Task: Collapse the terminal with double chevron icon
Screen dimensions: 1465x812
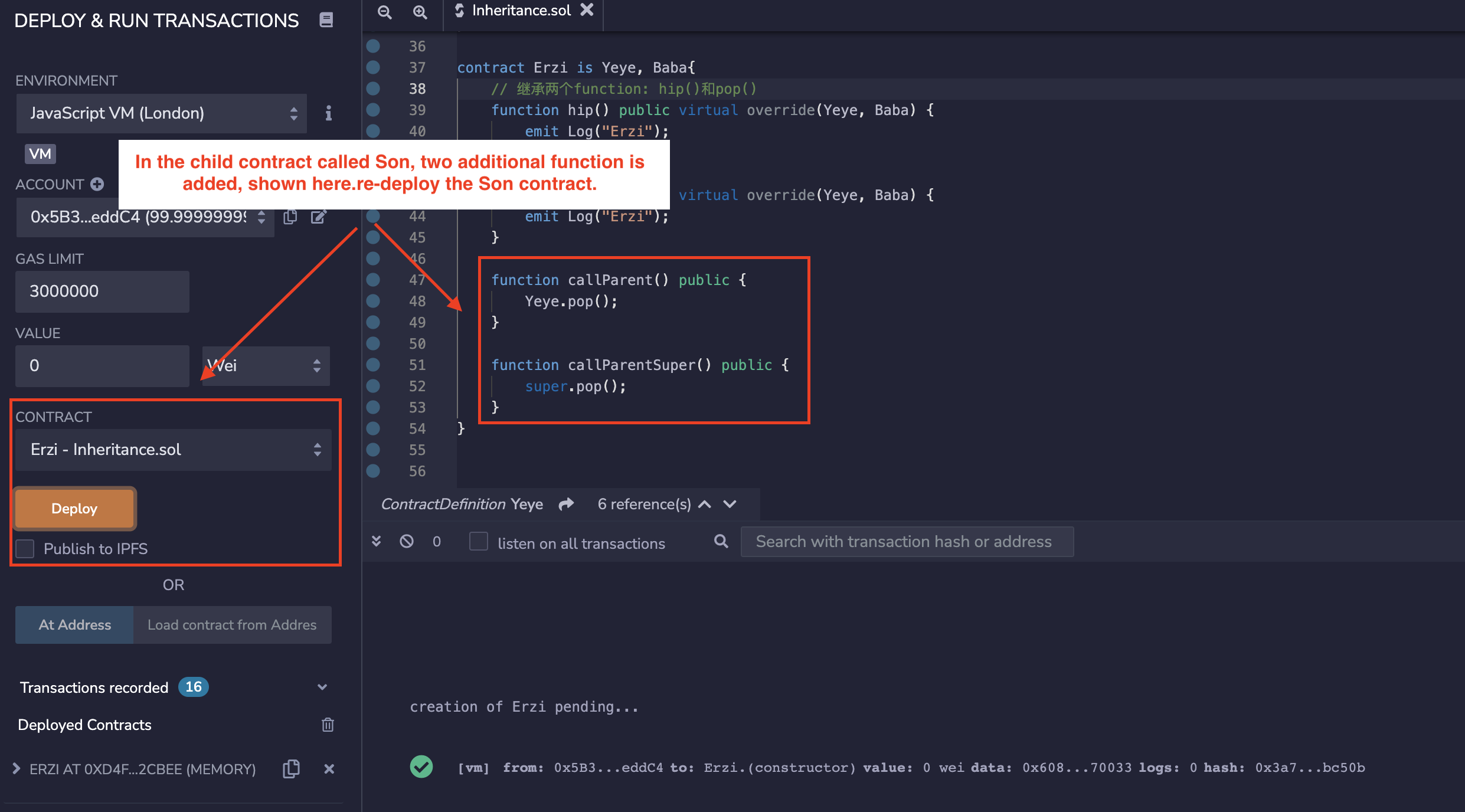Action: coord(377,541)
